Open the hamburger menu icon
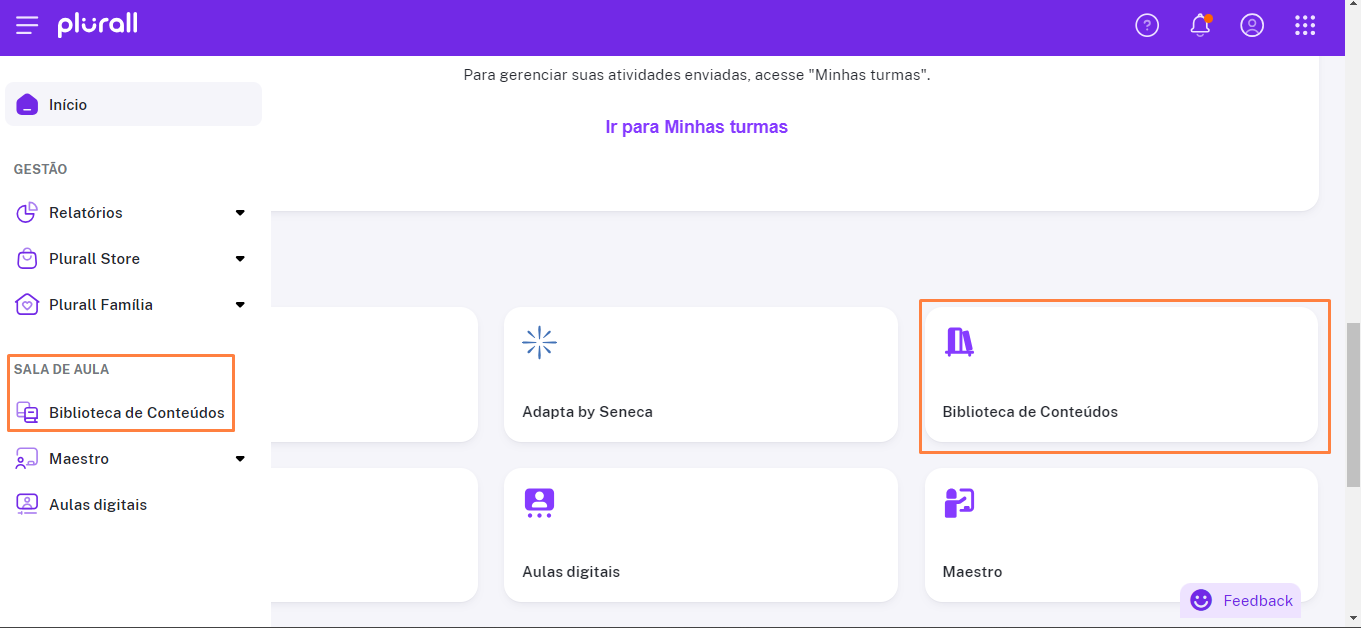1361x628 pixels. pos(27,25)
